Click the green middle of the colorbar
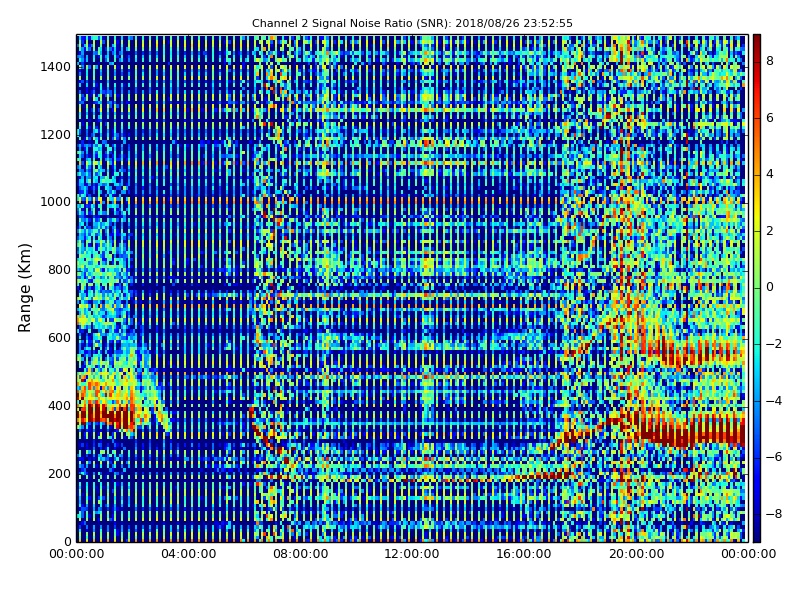 [x=757, y=288]
